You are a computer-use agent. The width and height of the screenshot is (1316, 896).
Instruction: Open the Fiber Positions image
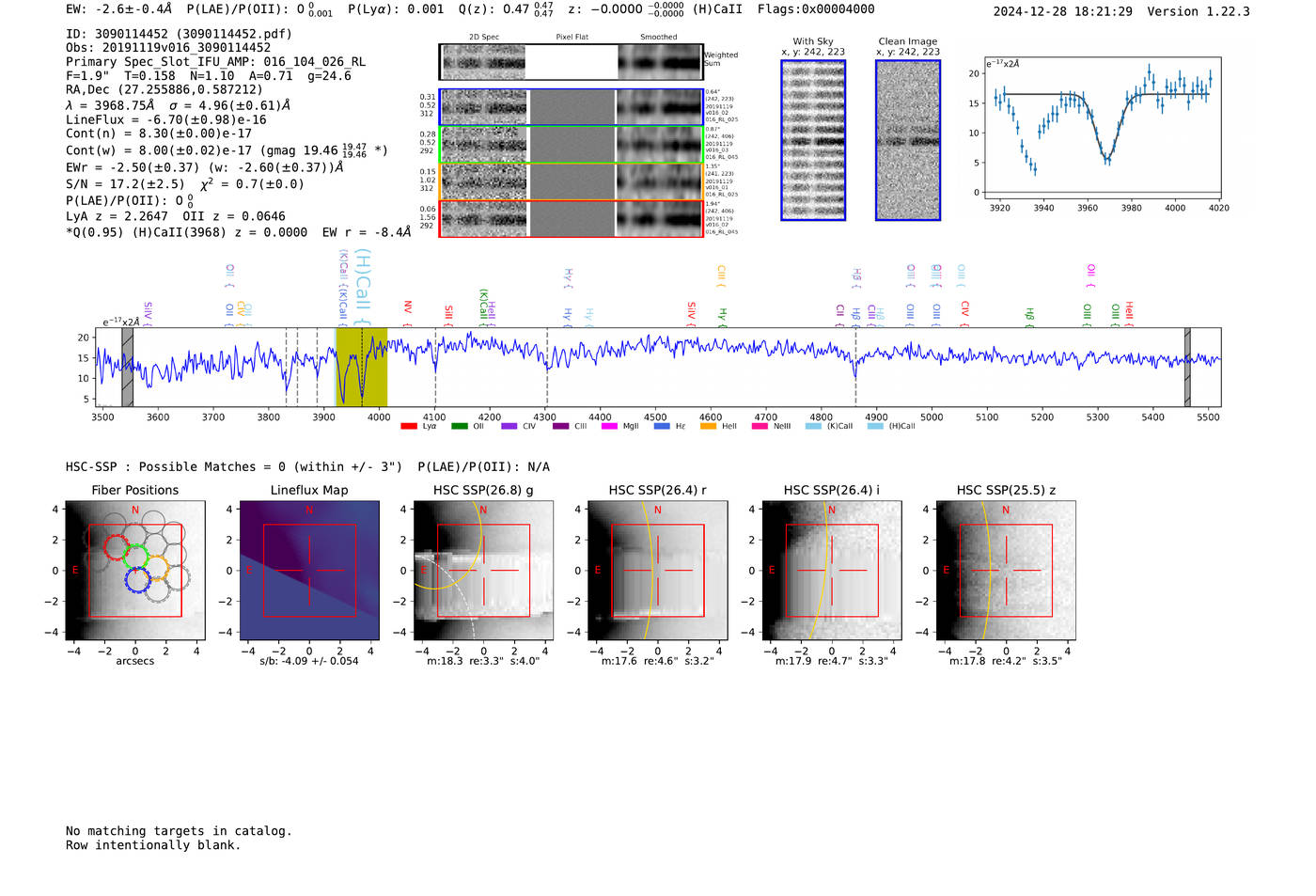pyautogui.click(x=134, y=570)
